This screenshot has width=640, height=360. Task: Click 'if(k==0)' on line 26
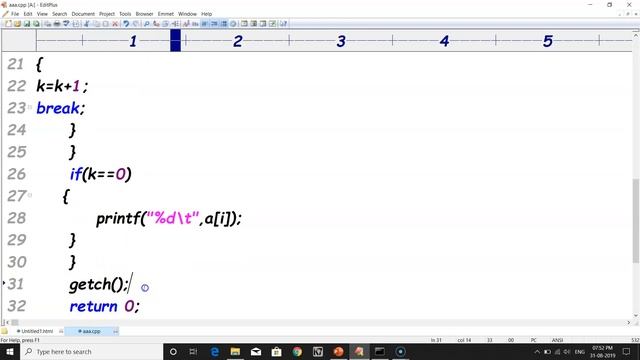point(100,174)
